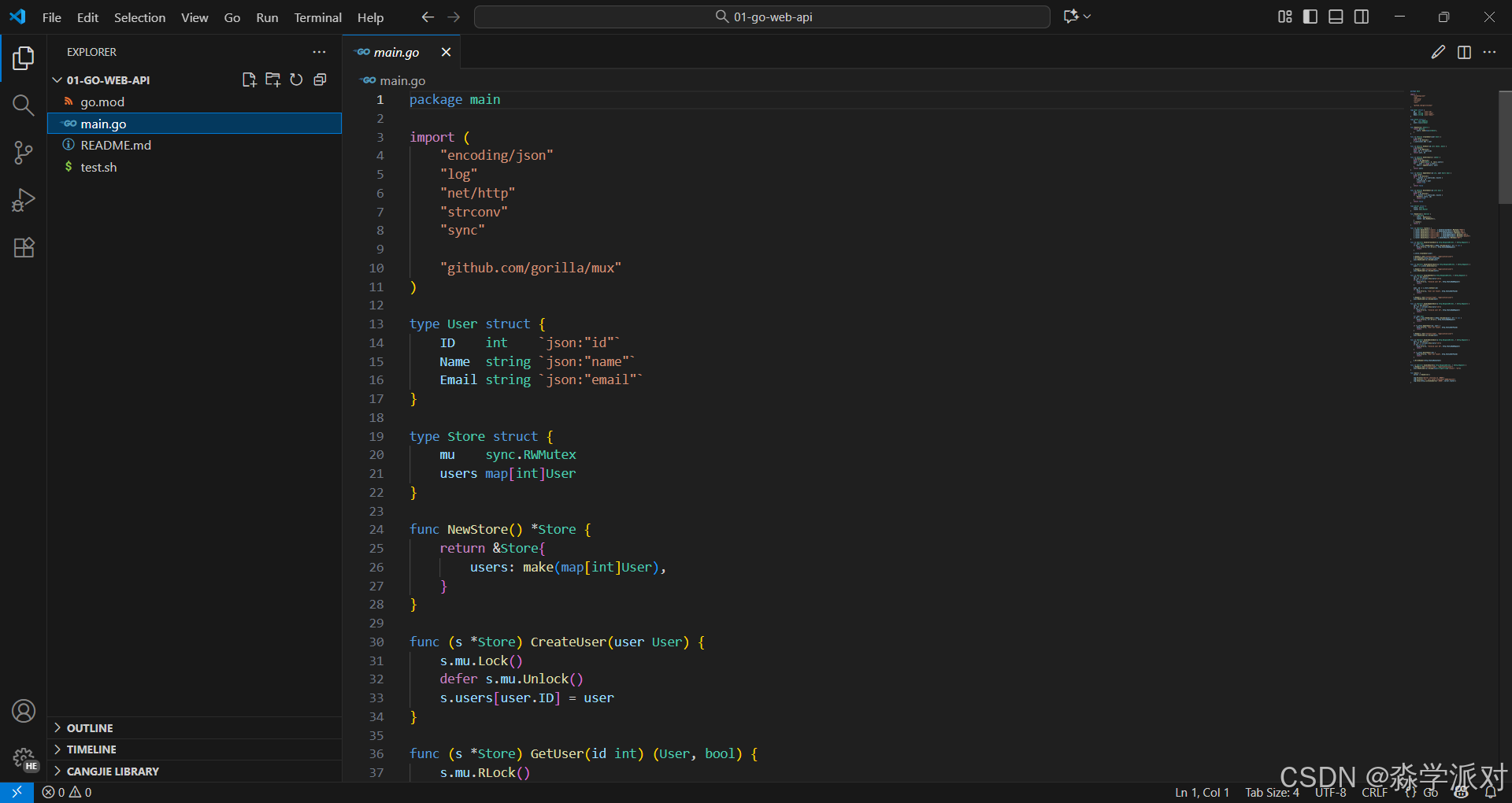The image size is (1512, 803).
Task: Open the Manage gear icon
Action: [x=24, y=758]
